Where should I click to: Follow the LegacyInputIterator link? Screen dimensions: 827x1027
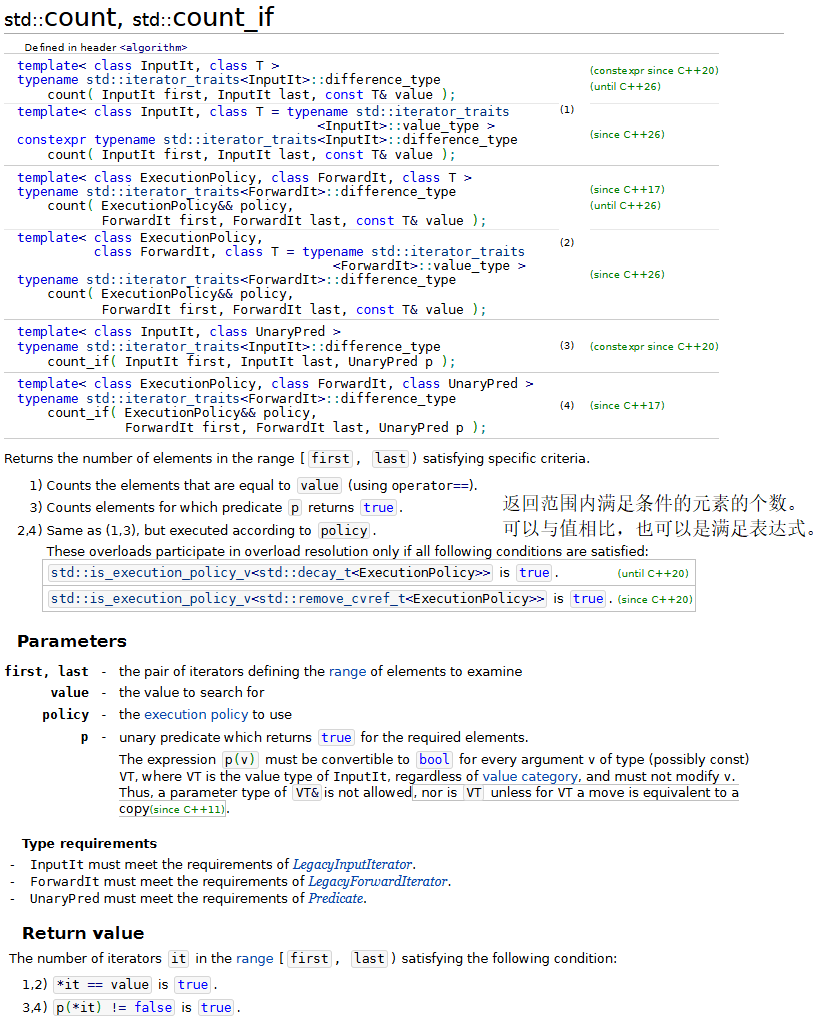[x=352, y=865]
